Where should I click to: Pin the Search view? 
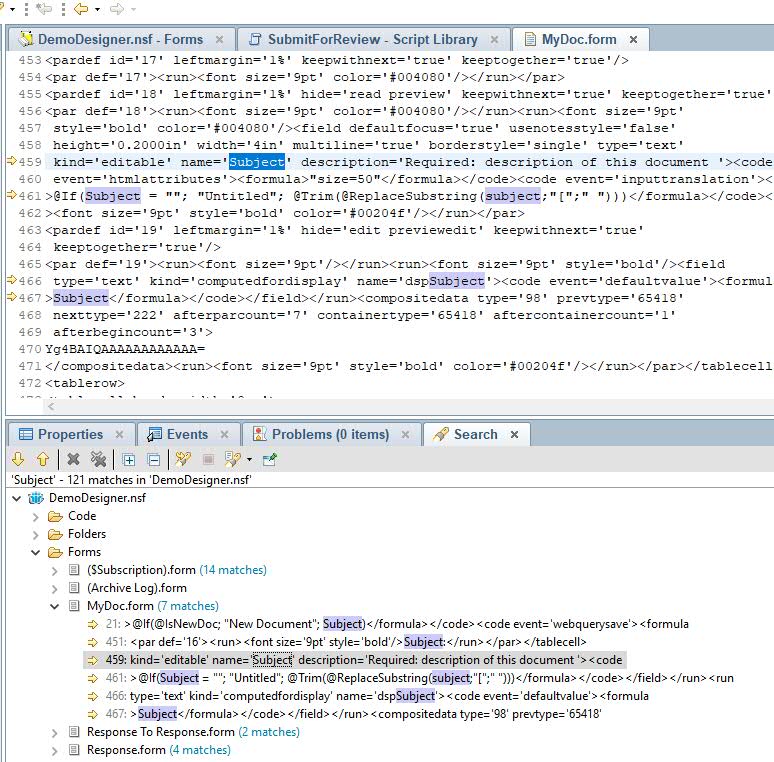[x=270, y=460]
